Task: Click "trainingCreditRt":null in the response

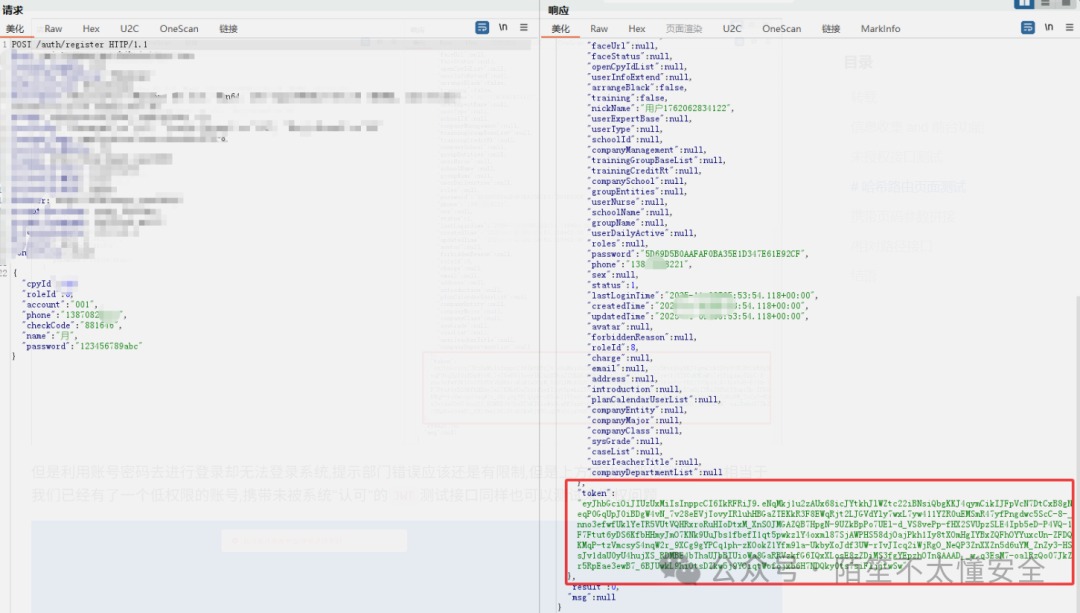Action: (644, 170)
